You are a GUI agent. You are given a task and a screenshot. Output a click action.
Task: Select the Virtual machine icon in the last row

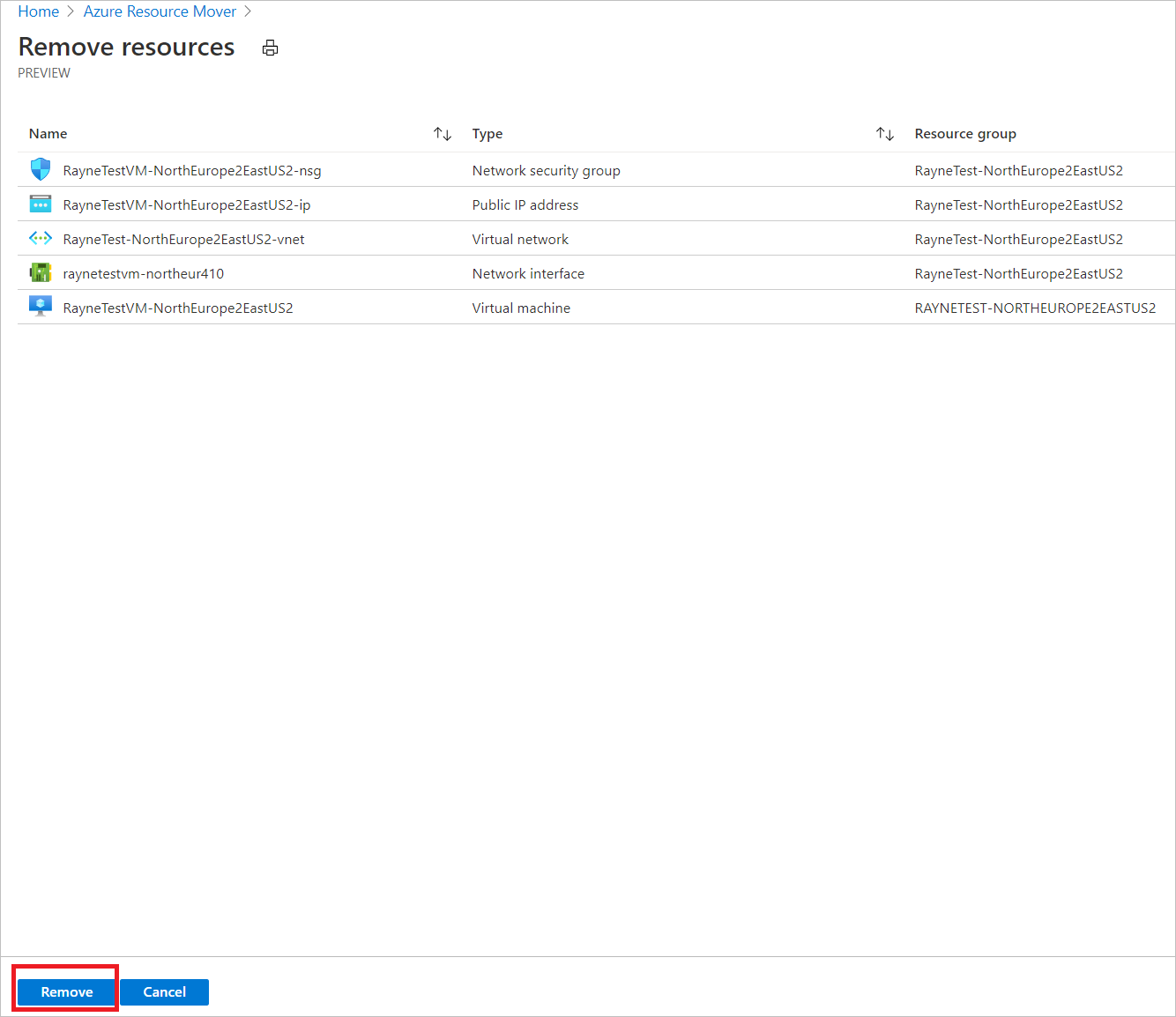(41, 307)
